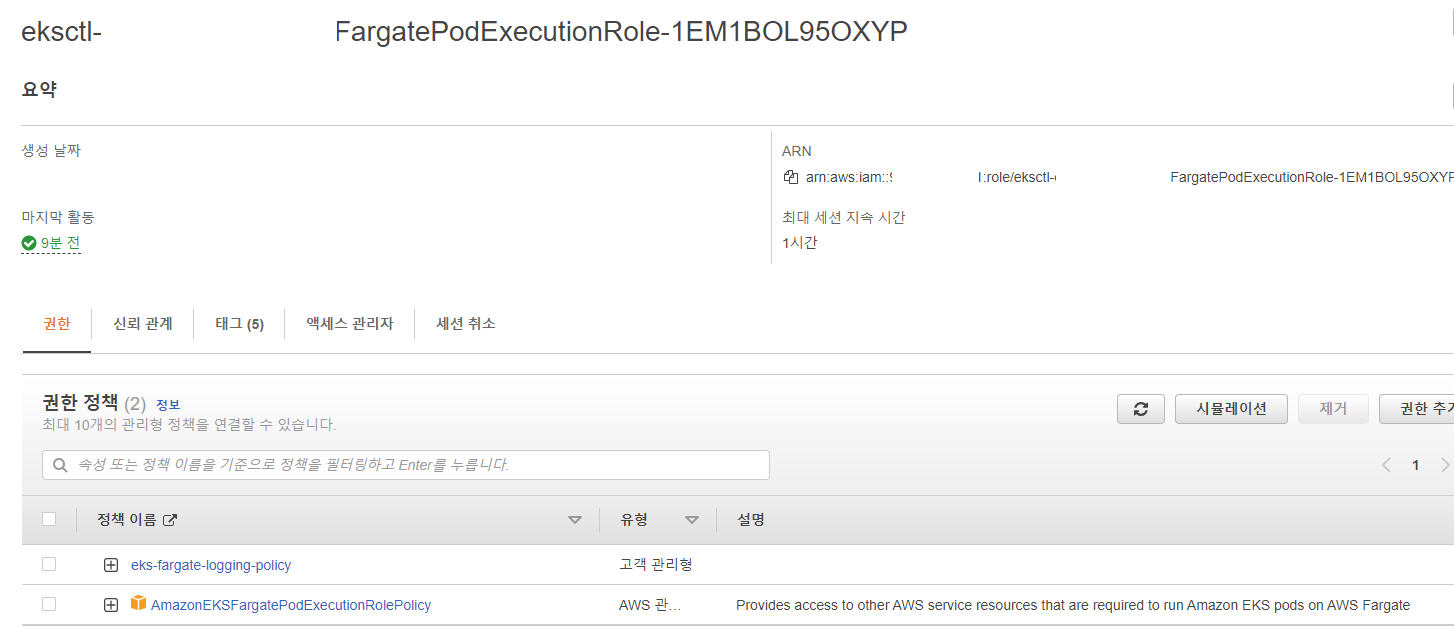Open the AmazonEKSFargatePodExecutionRolePolicy link

coord(291,605)
